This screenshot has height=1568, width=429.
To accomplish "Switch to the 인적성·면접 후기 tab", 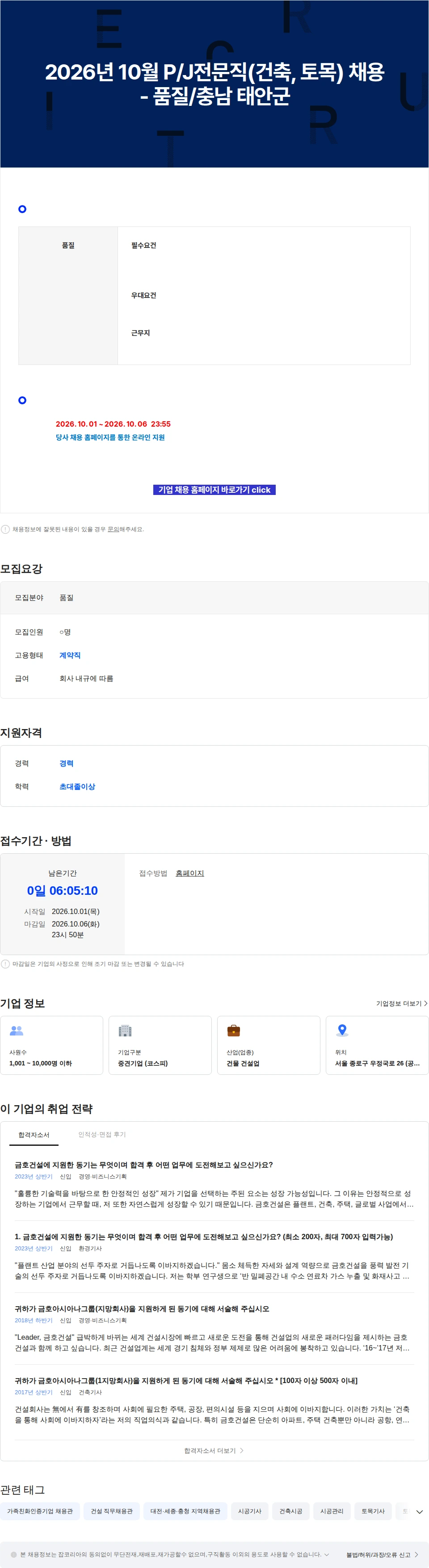I will (x=102, y=1135).
